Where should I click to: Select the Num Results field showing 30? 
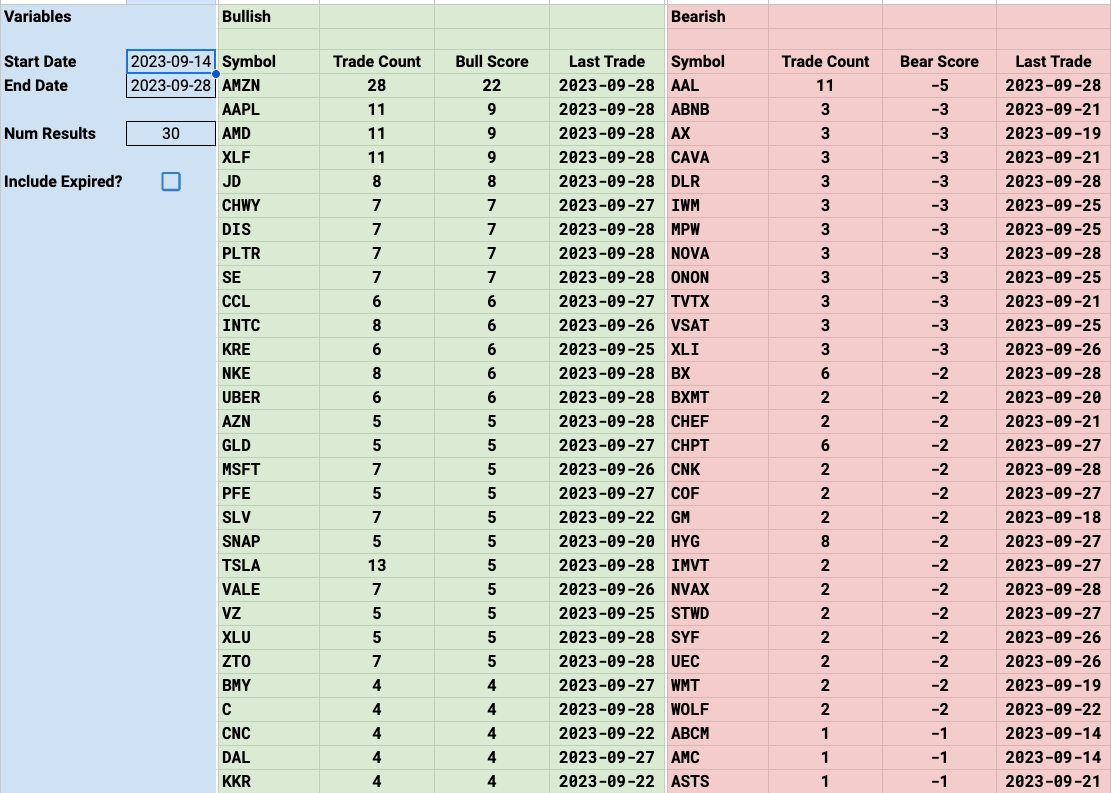[171, 133]
